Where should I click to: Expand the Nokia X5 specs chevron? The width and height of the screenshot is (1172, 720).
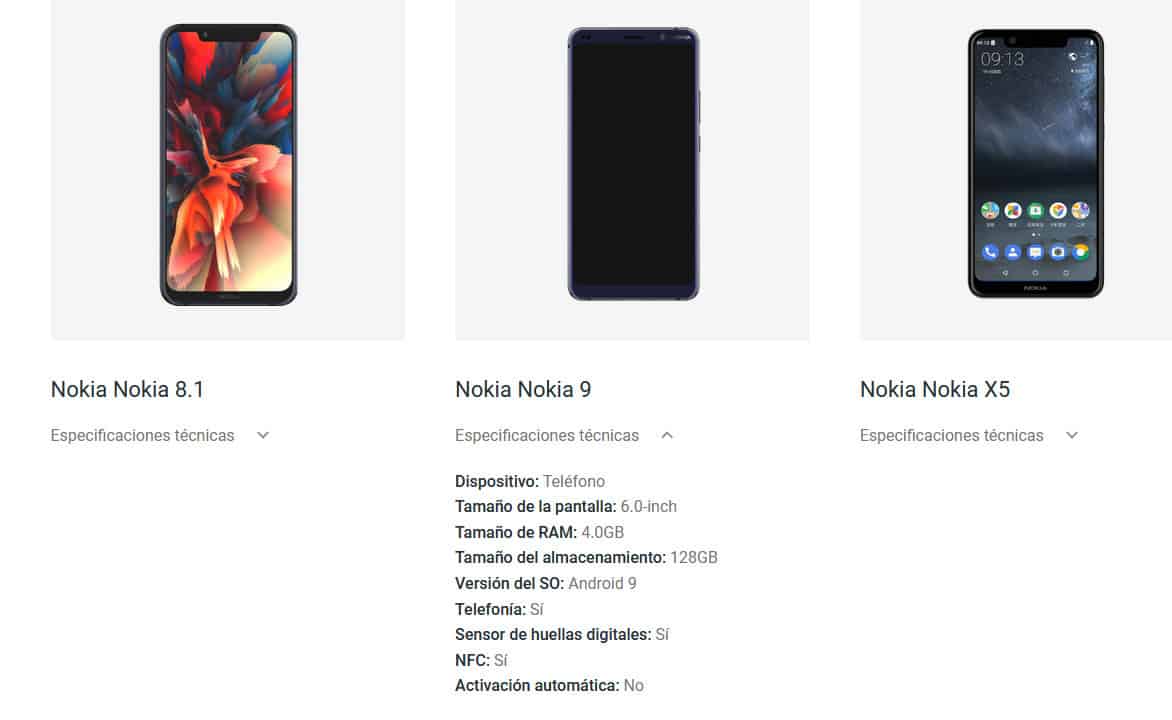1071,435
